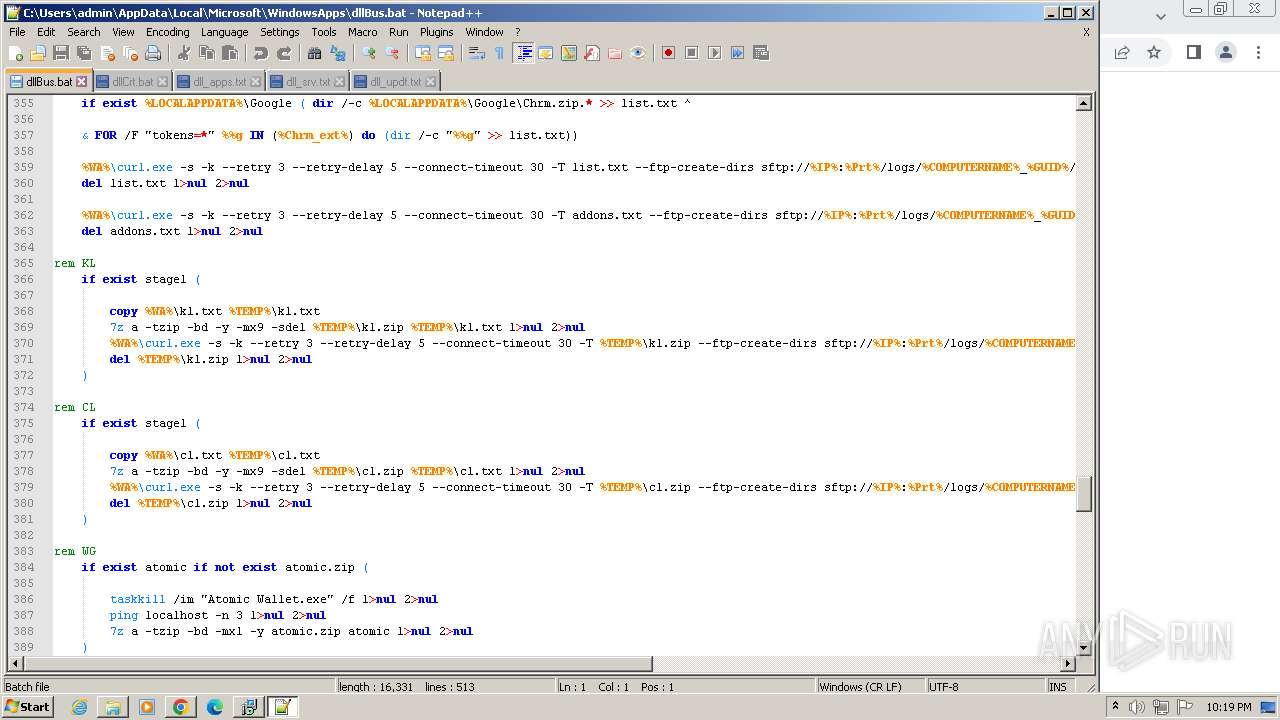
Task: Open the Encoding menu
Action: coord(167,32)
